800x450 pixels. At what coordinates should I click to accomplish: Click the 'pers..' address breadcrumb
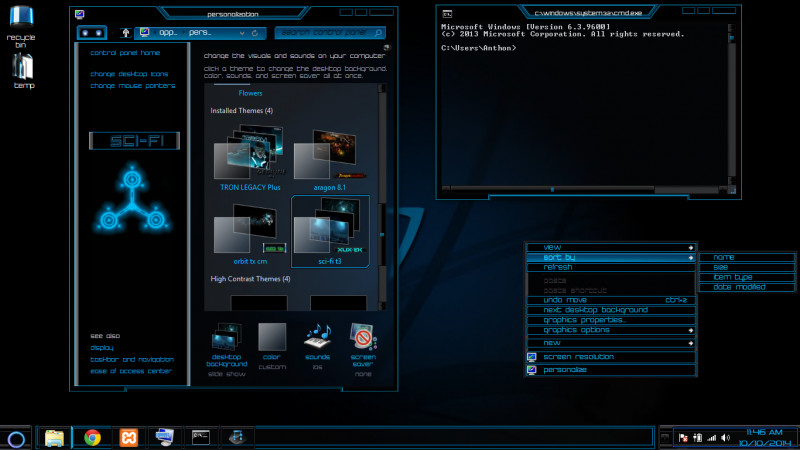[x=200, y=32]
